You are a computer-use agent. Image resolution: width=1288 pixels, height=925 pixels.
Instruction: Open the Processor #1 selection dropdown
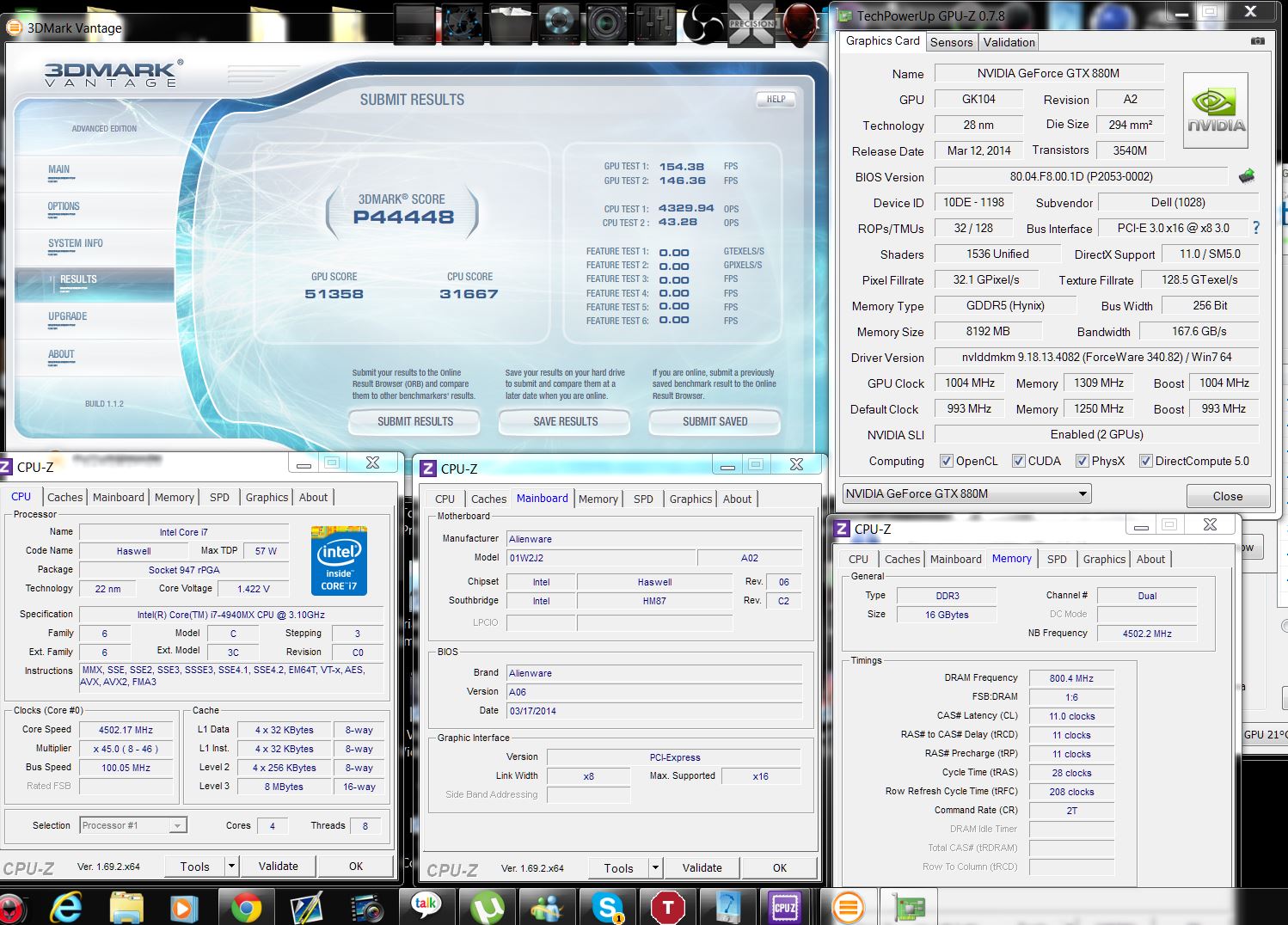133,825
